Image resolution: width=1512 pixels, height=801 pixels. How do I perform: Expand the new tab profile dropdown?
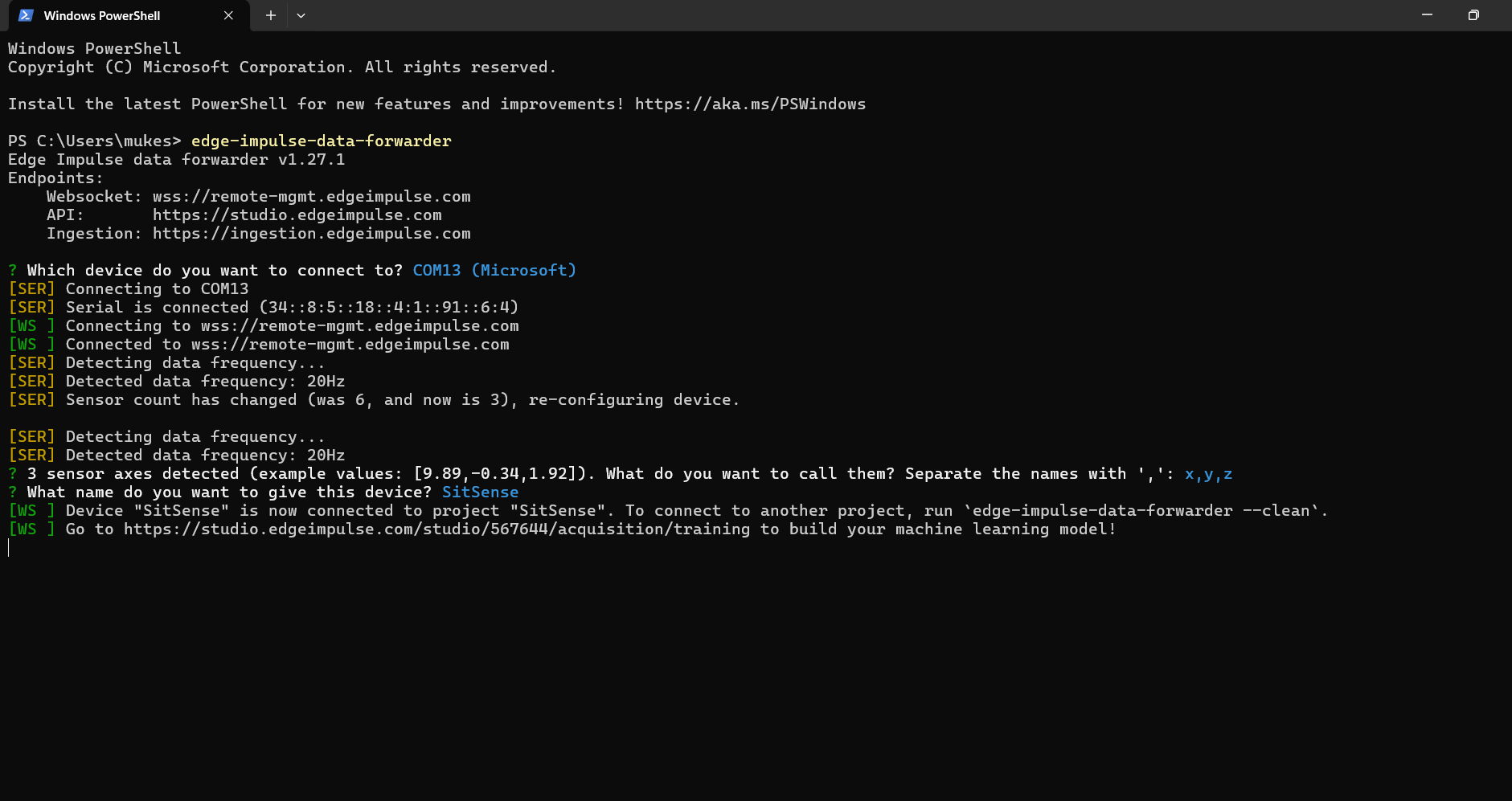pos(301,15)
